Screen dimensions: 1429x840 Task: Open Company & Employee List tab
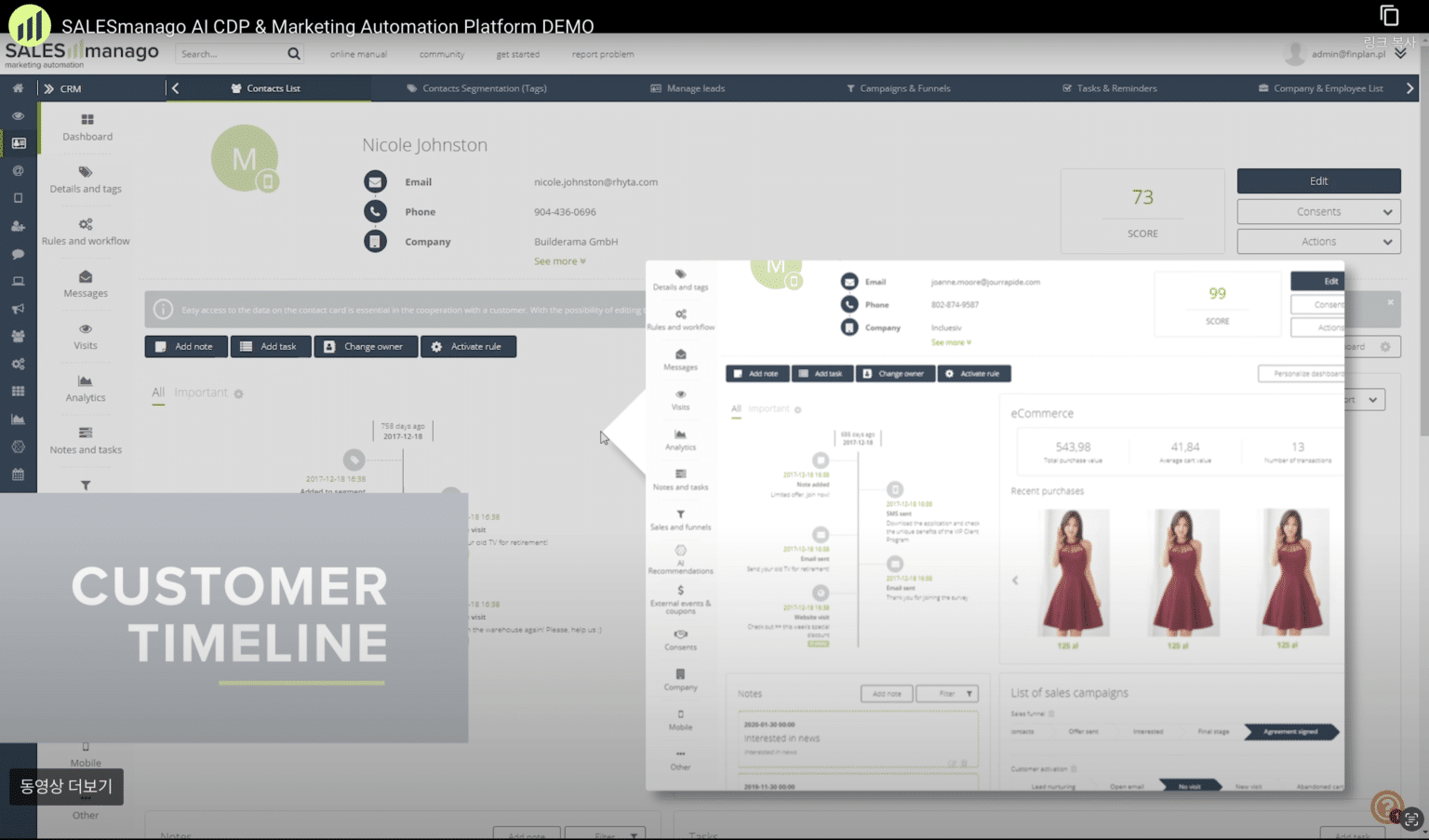(1320, 88)
